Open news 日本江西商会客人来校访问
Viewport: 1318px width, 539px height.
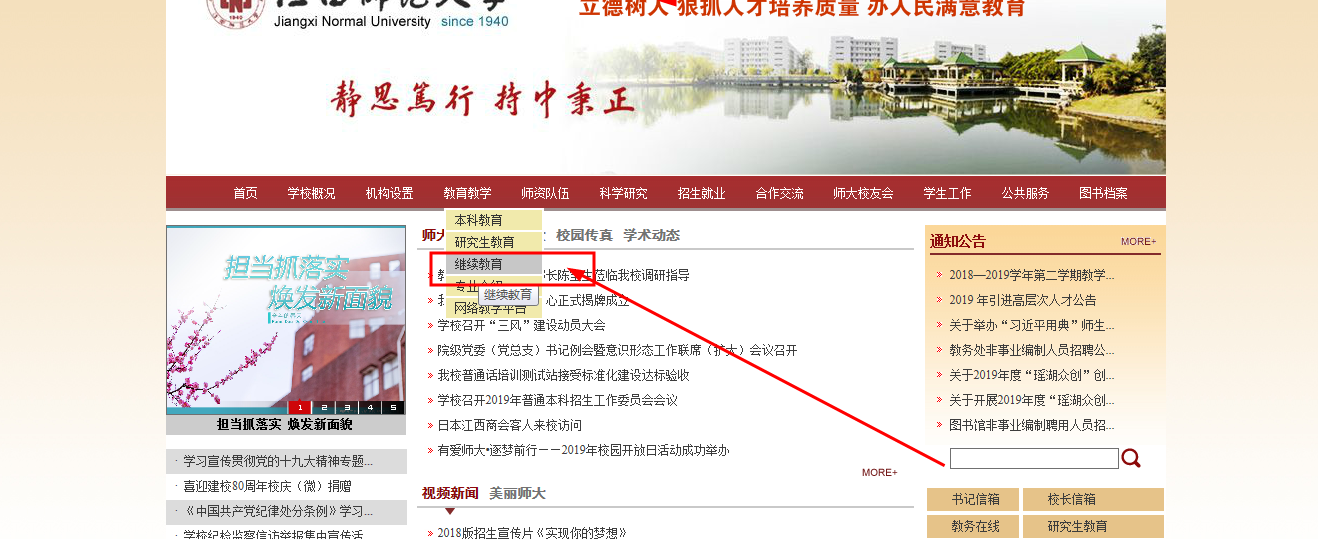509,425
